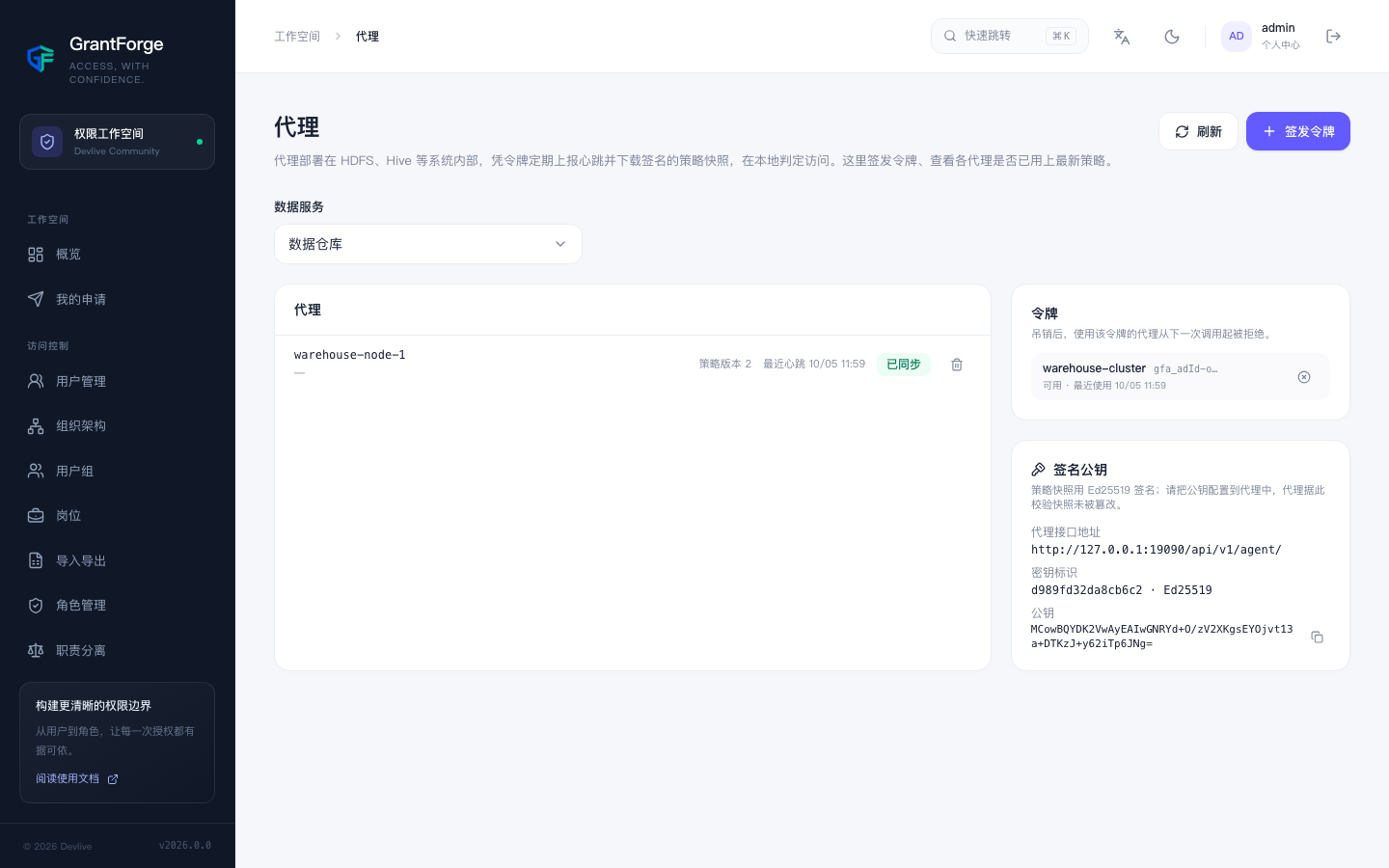Click the 最近心跳 10/05 11:59 text

tap(814, 365)
